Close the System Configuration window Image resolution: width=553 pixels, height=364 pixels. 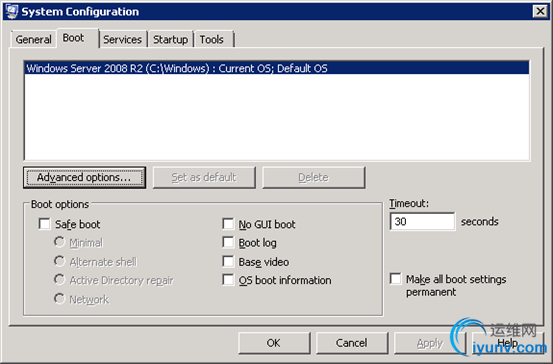[x=540, y=12]
